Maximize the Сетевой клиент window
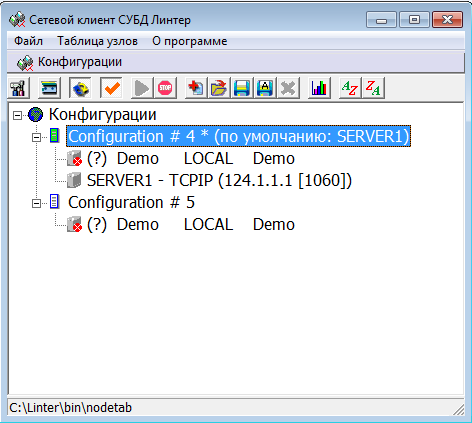Screen dimensions: 472x423 (x=414, y=20)
